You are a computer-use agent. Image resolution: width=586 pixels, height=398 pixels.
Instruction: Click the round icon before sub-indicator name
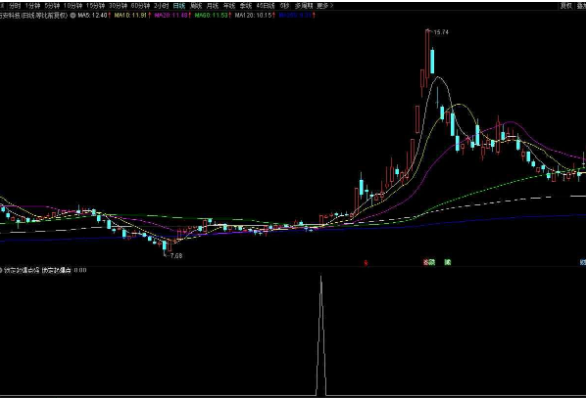point(1,270)
